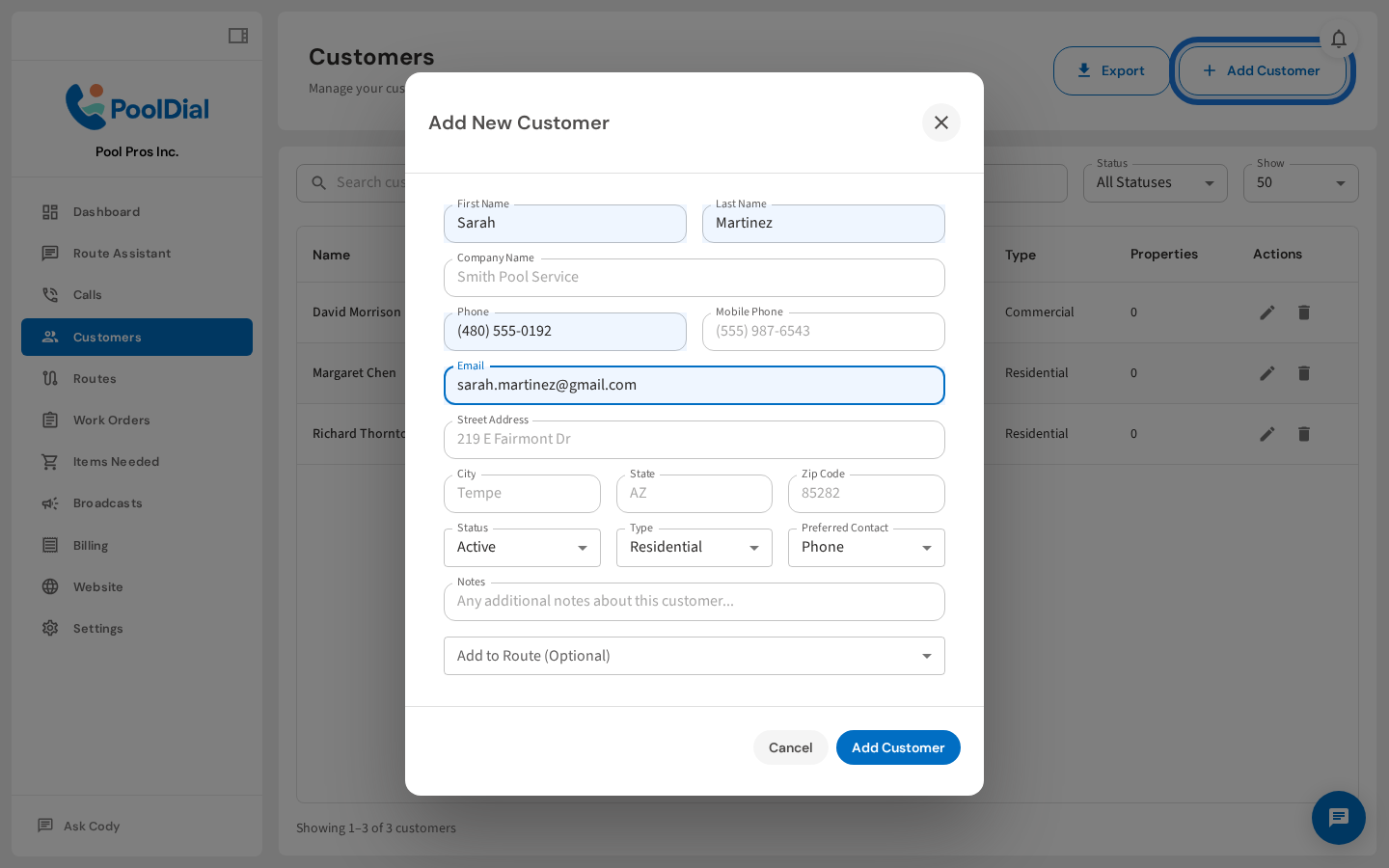
Task: Delete Margaret Chen using the trash icon
Action: pyautogui.click(x=1304, y=373)
